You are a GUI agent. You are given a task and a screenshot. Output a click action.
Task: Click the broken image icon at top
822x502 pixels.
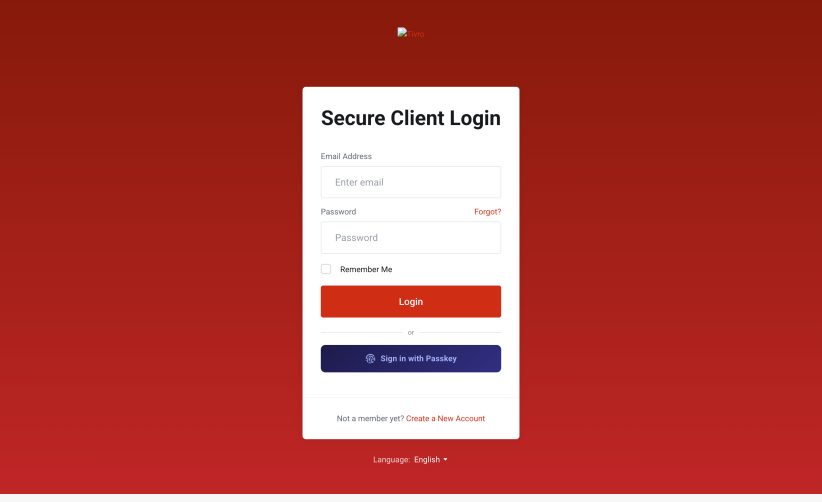coord(402,32)
